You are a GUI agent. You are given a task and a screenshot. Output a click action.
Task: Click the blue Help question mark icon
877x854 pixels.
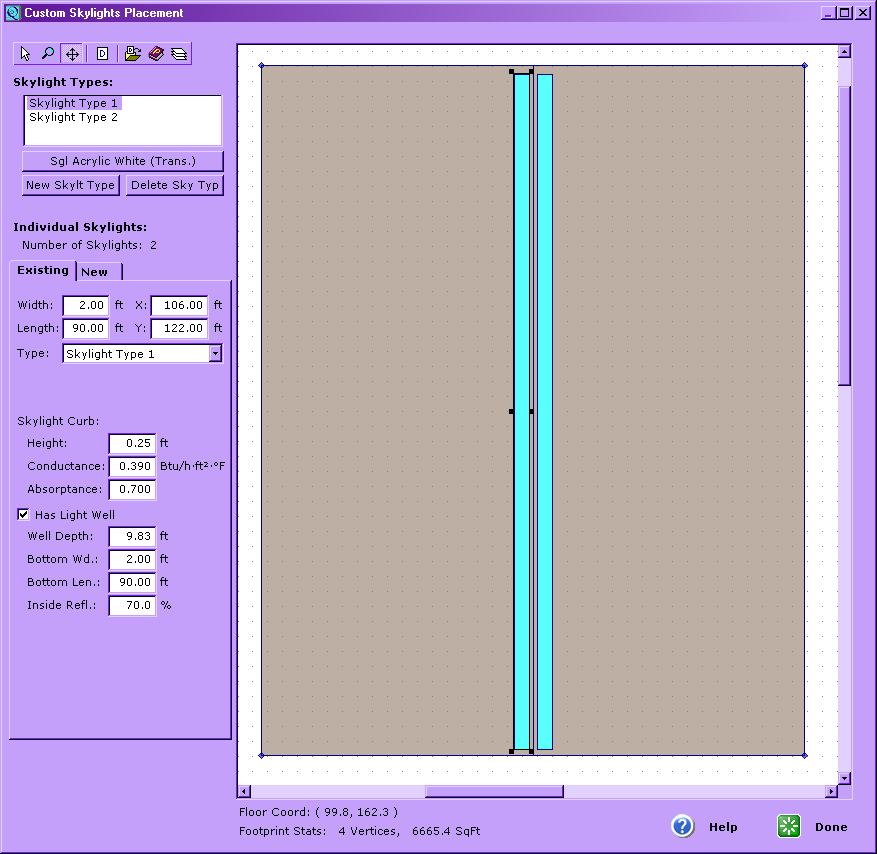coord(683,826)
